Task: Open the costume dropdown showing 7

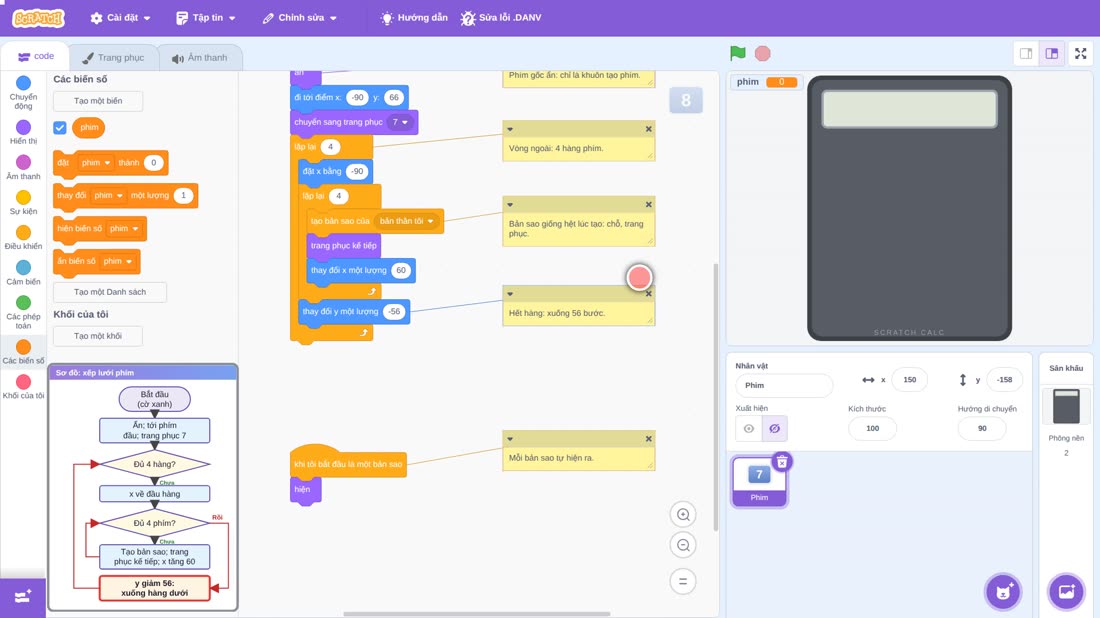Action: (400, 122)
